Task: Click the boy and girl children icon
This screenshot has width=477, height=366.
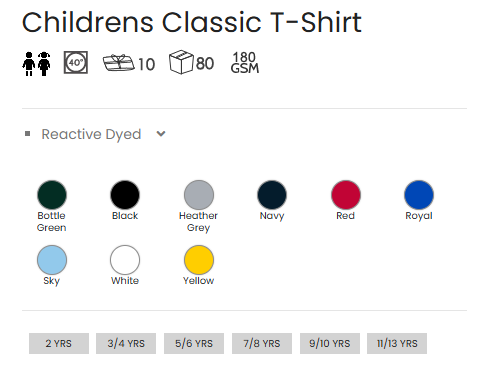Action: tap(36, 63)
